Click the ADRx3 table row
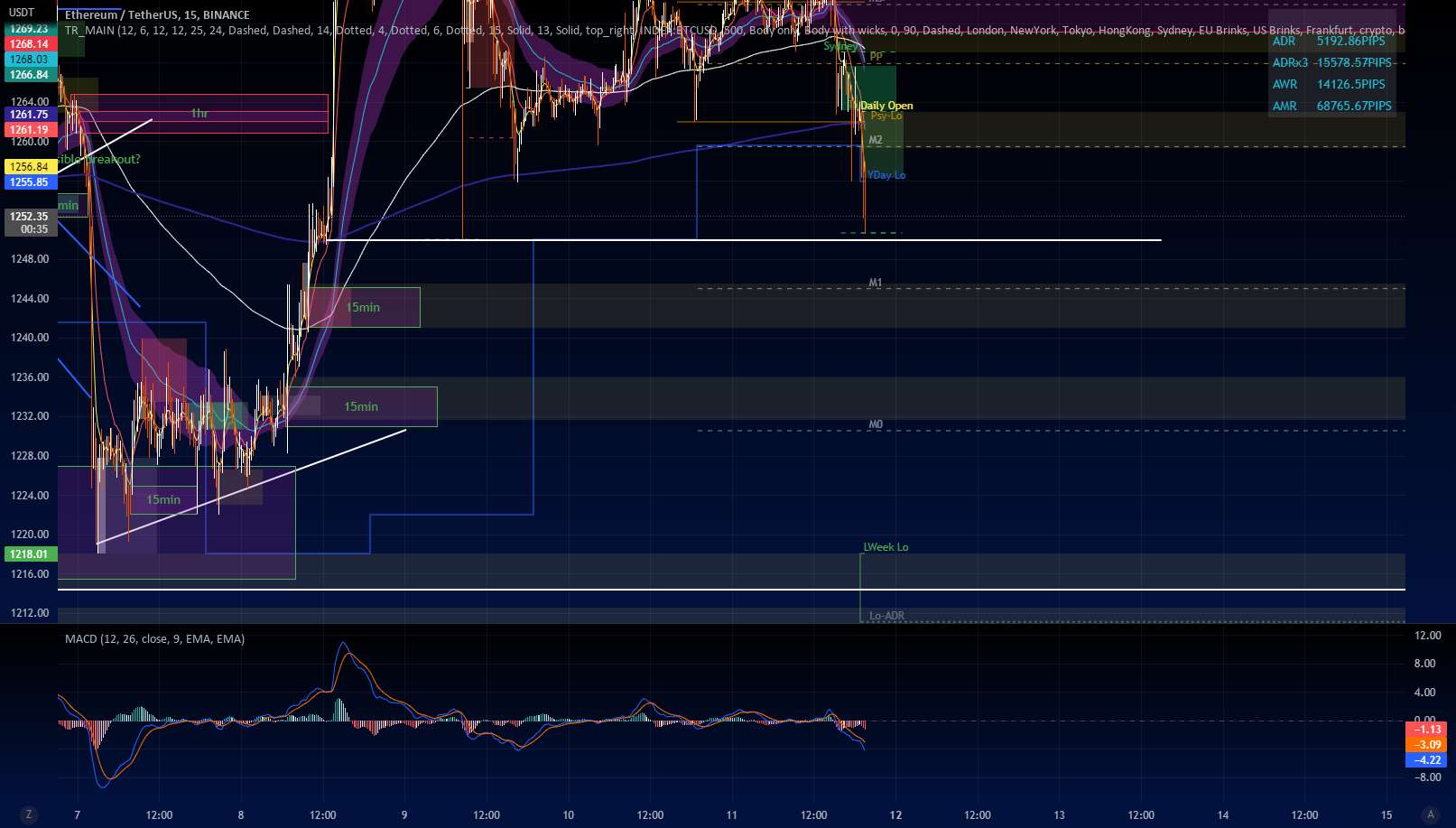Viewport: 1456px width, 828px height. pyautogui.click(x=1332, y=63)
